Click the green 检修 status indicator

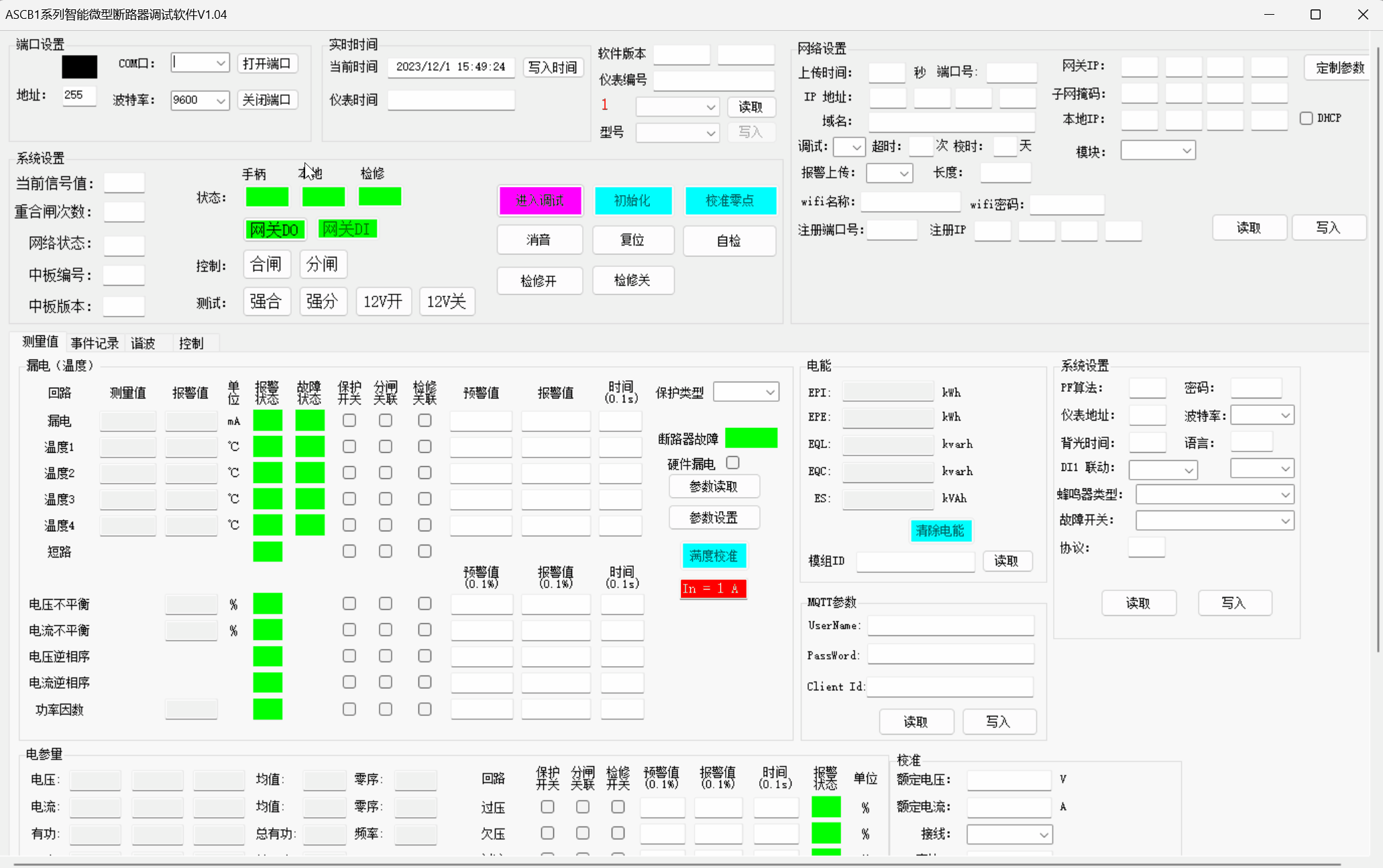click(x=380, y=197)
